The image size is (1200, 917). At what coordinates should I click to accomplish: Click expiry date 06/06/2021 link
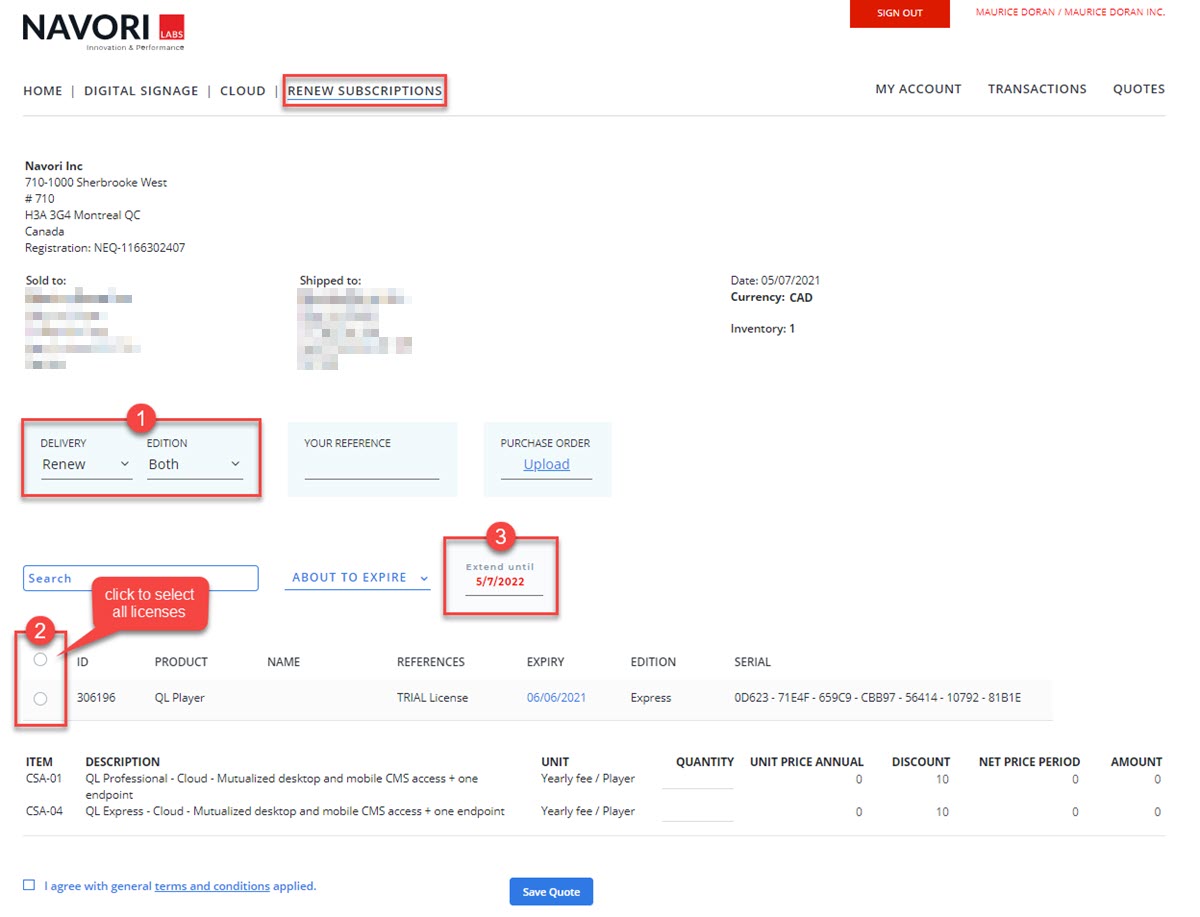556,698
